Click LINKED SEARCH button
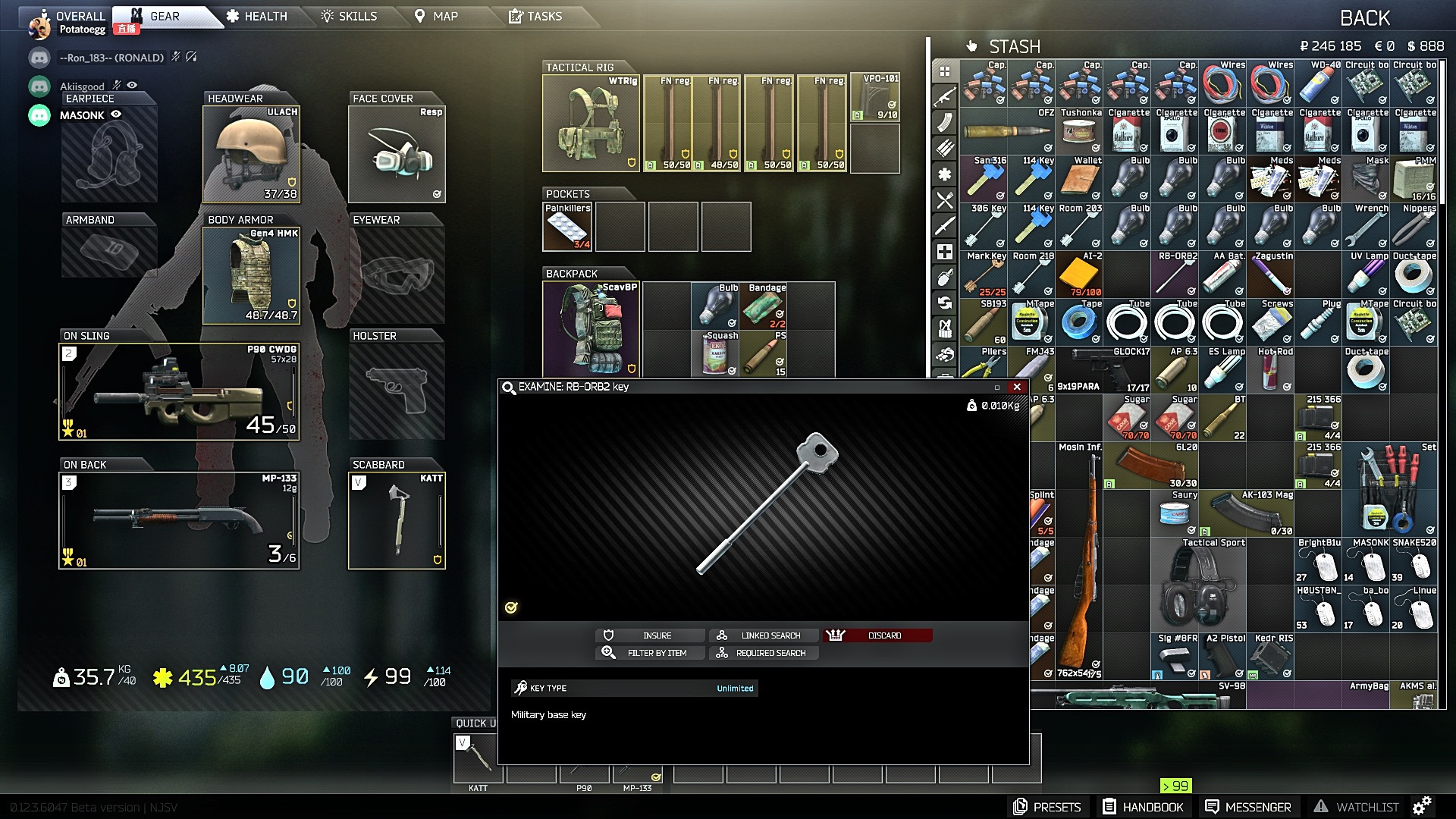1456x819 pixels. pos(764,635)
